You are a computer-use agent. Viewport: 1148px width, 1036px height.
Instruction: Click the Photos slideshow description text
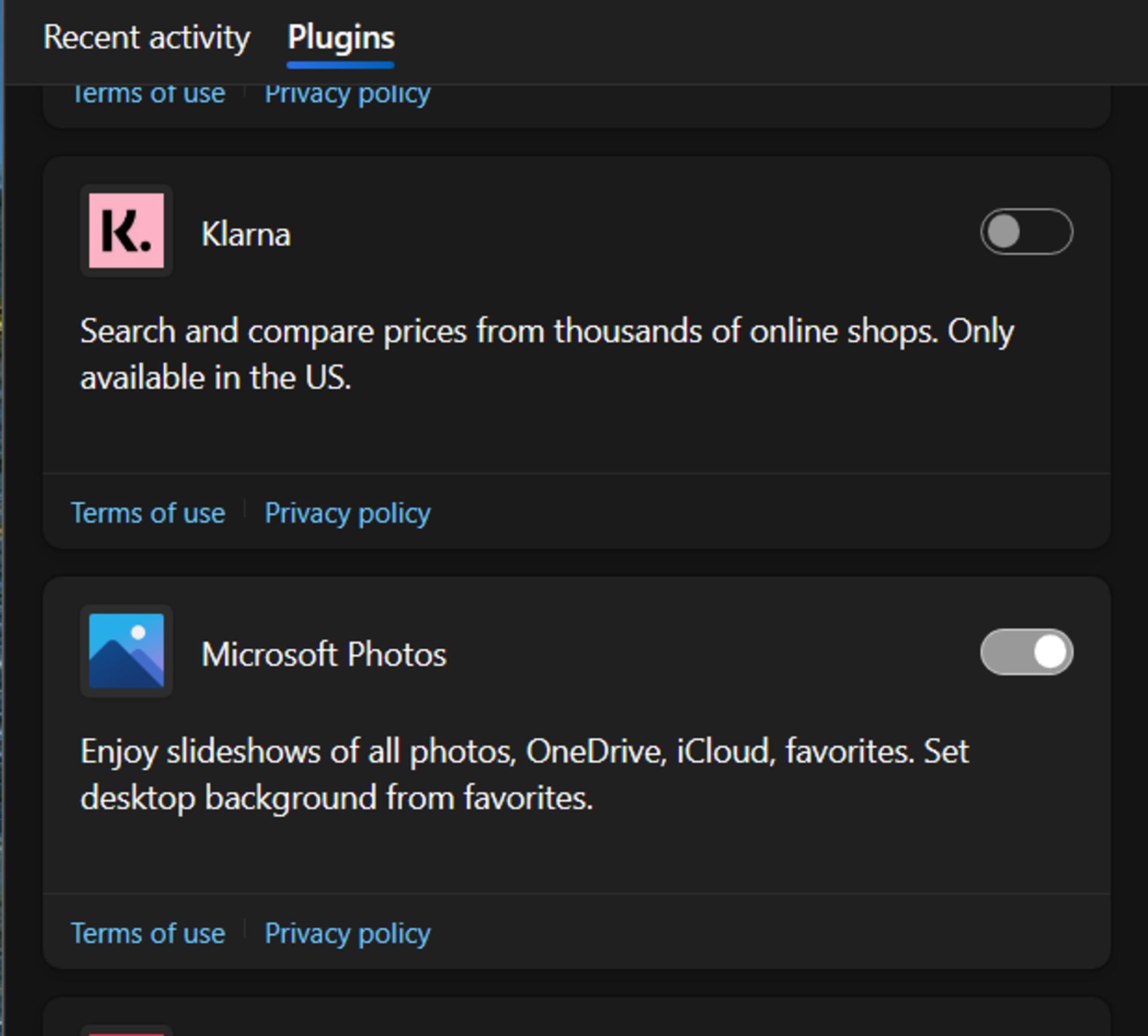(x=524, y=775)
